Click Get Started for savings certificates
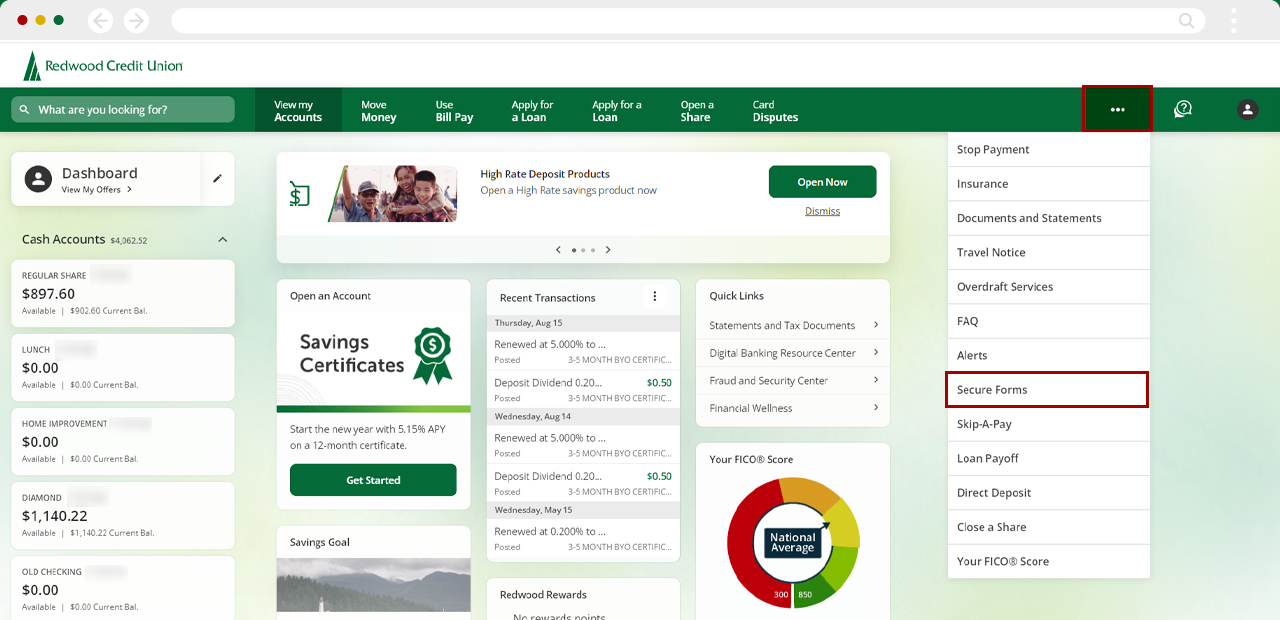 [373, 480]
